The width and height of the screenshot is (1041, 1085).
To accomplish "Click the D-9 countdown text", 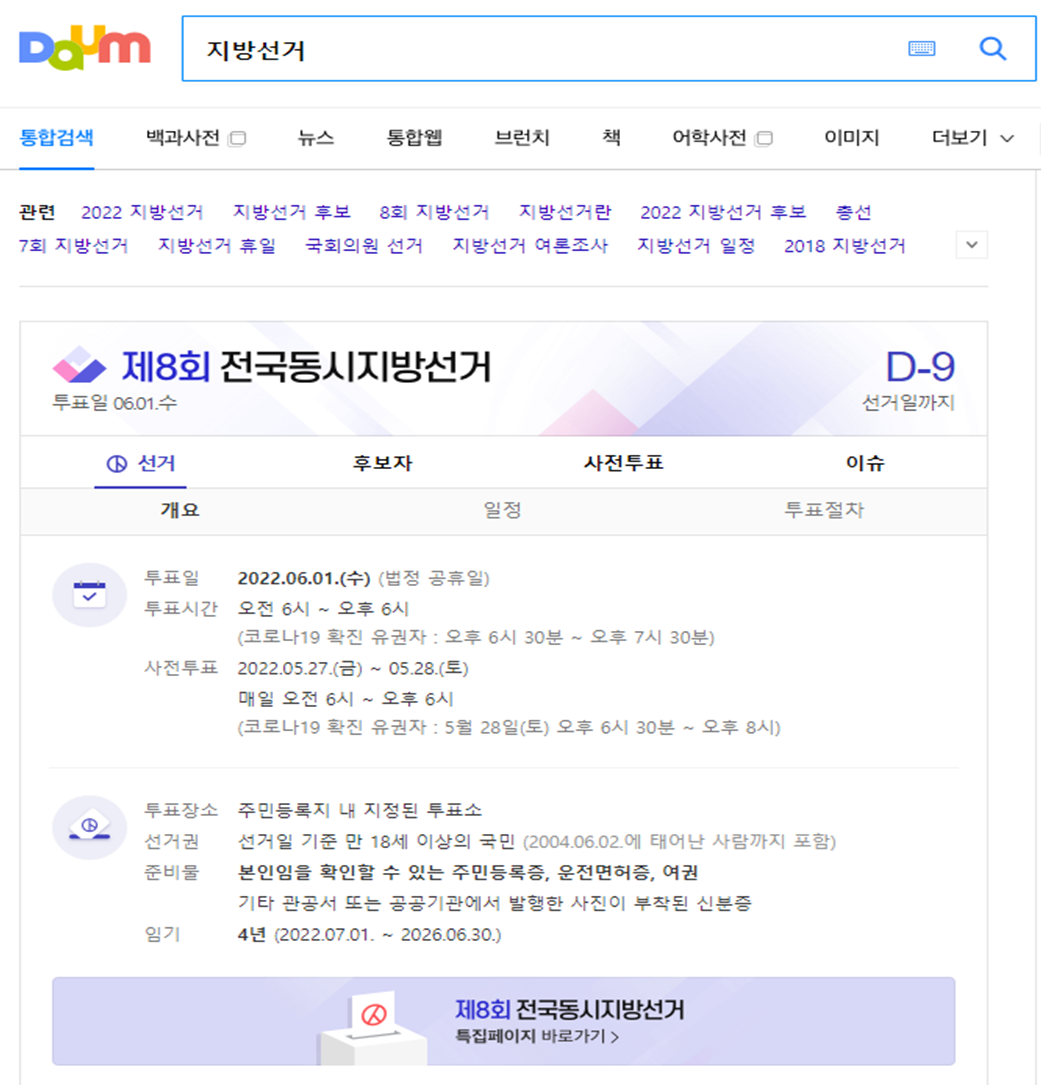I will point(921,367).
